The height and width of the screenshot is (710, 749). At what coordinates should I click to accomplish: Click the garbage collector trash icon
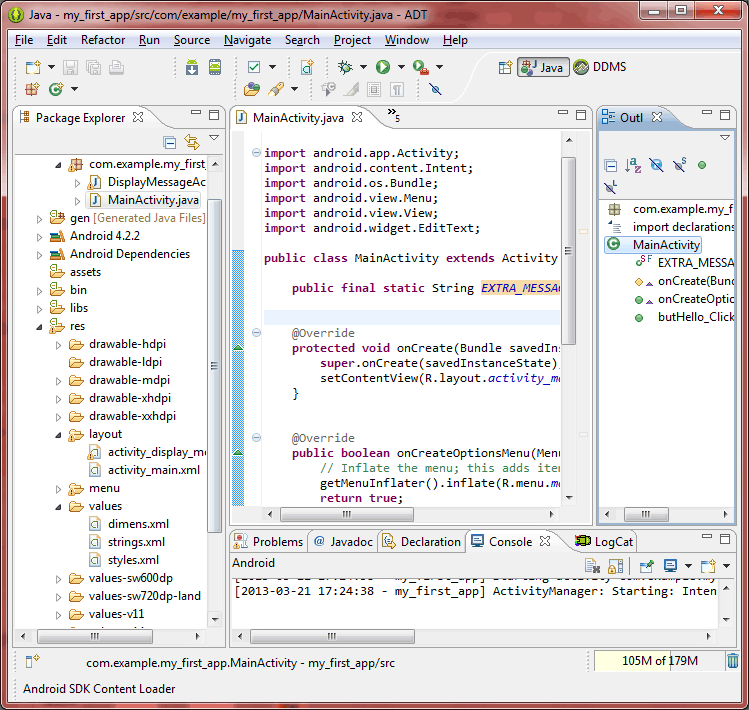pos(732,661)
